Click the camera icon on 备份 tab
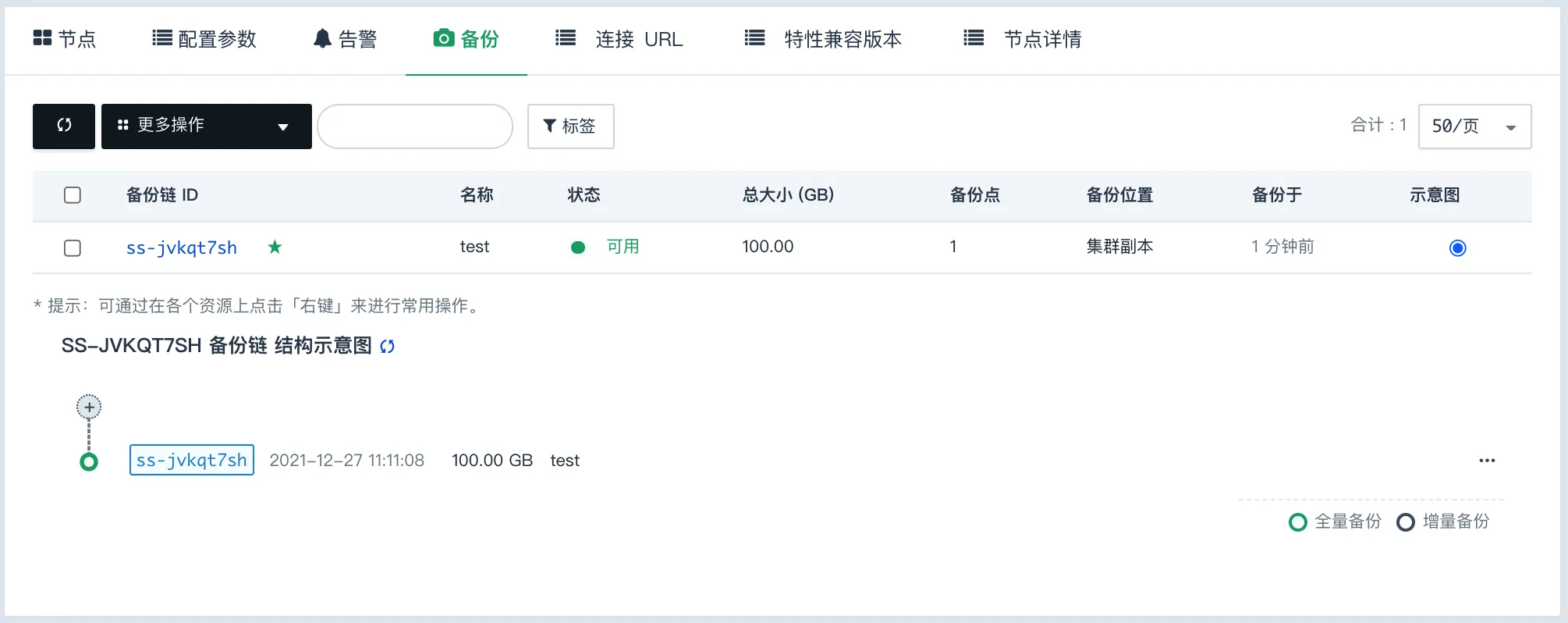Viewport: 1568px width, 623px height. tap(444, 38)
